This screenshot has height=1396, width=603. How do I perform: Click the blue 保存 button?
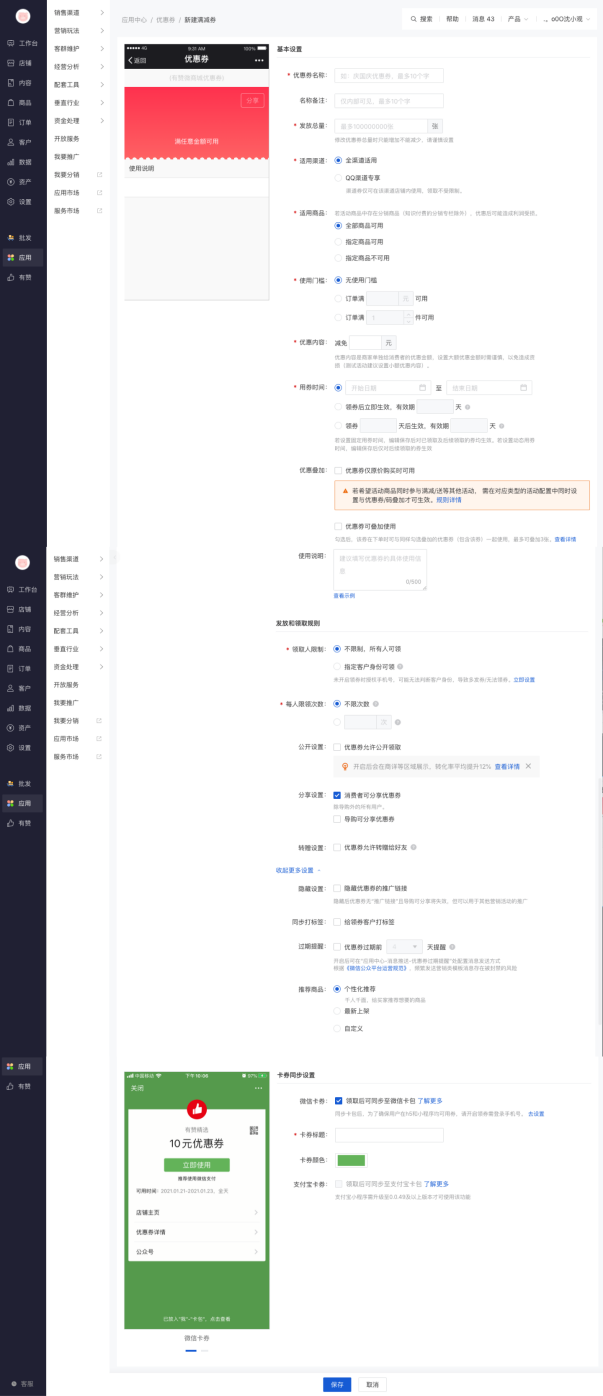[x=337, y=1384]
